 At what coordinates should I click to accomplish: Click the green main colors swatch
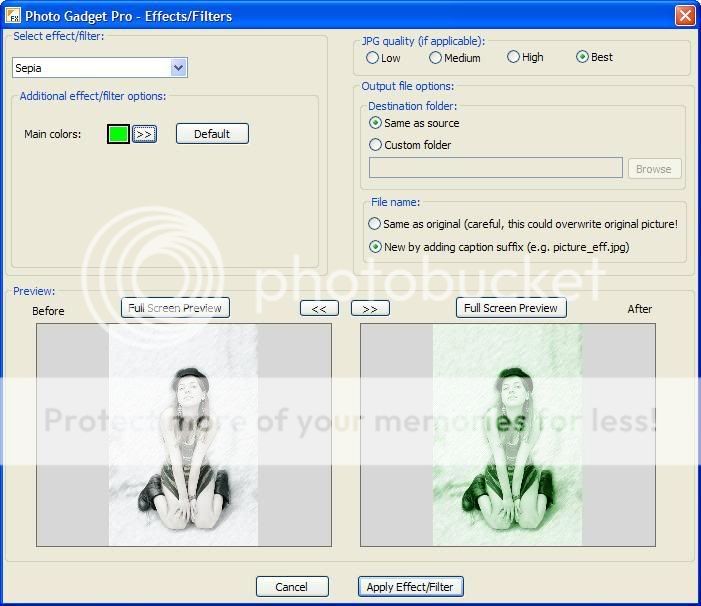(118, 134)
